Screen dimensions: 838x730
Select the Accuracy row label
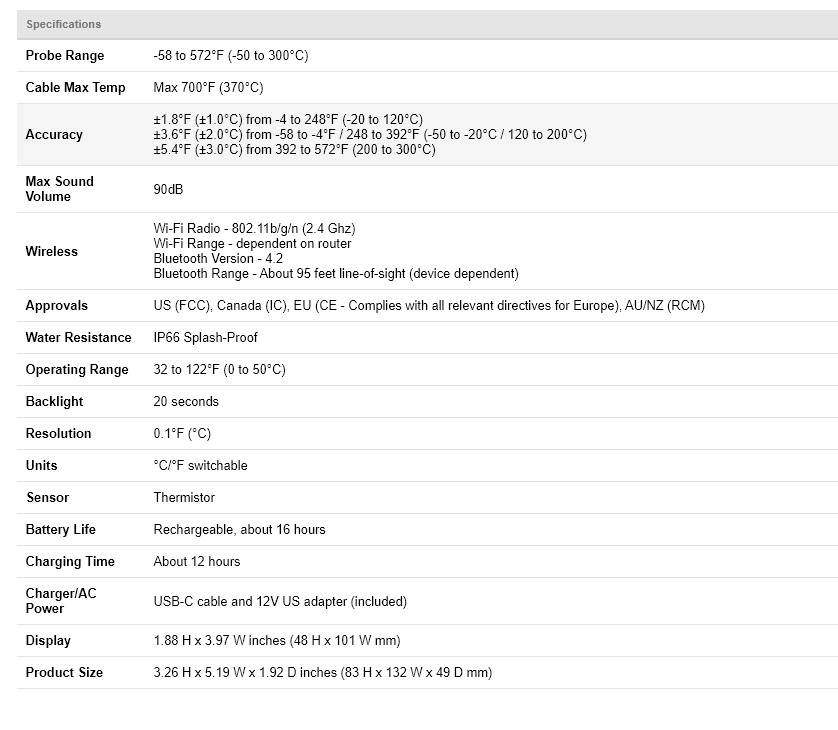tap(54, 135)
